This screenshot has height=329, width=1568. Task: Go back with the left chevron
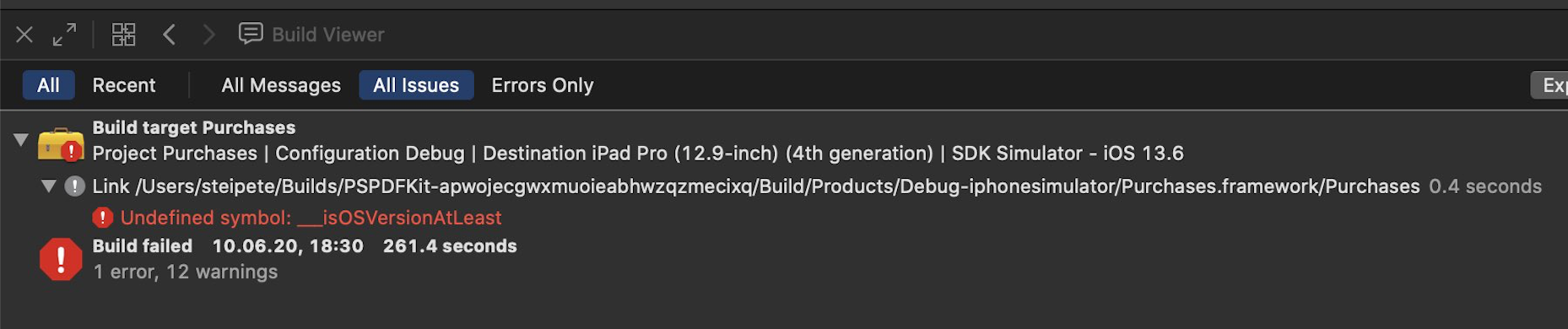169,35
